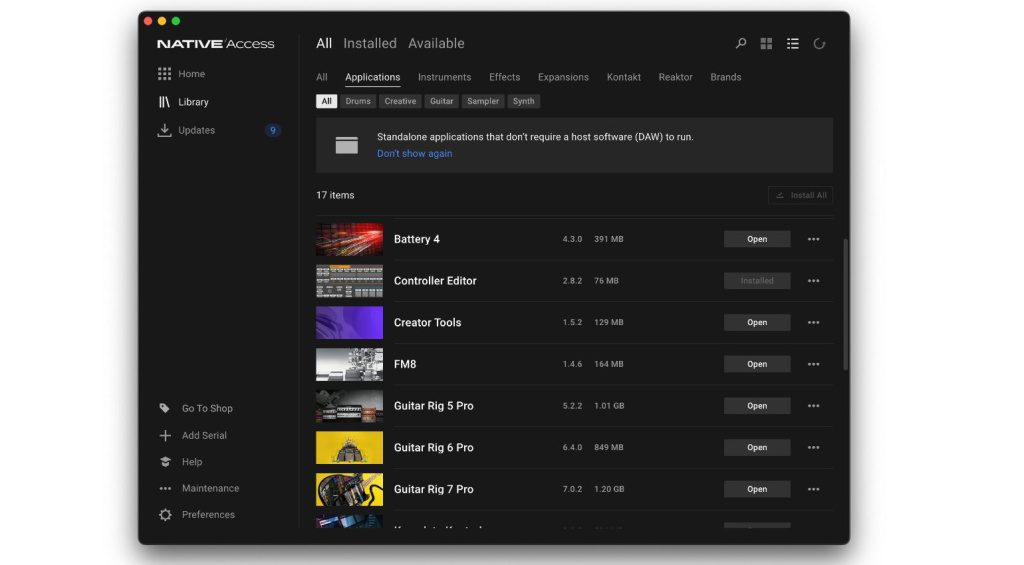Screen dimensions: 1024x565
Task: Select the Creative filter chip
Action: (400, 101)
